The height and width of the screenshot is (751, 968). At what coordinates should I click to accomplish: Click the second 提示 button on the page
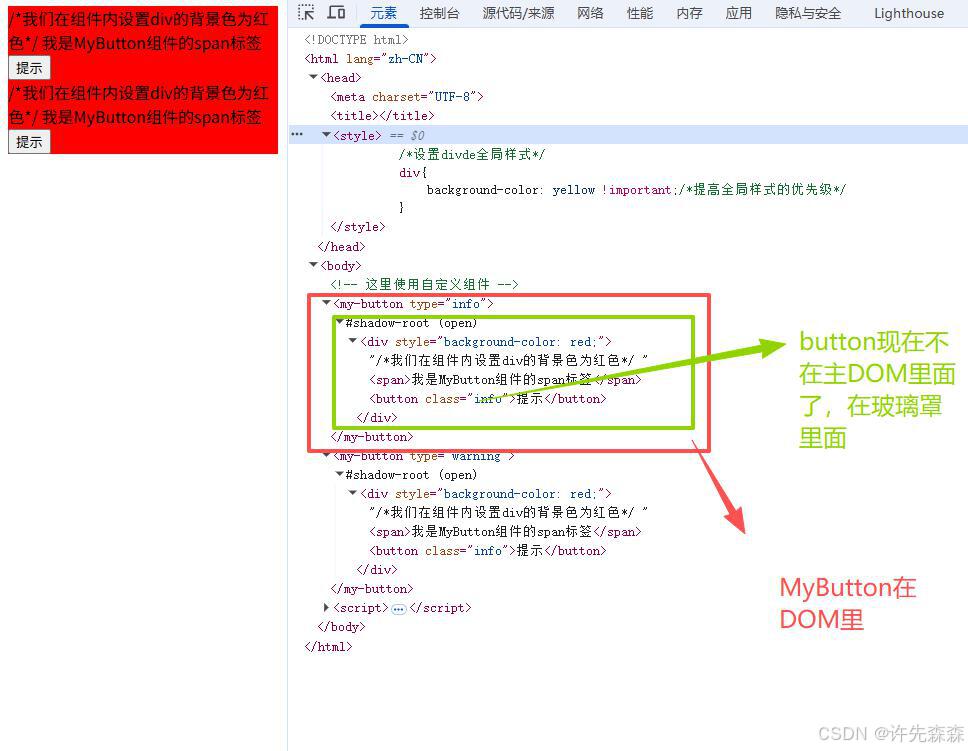(29, 142)
